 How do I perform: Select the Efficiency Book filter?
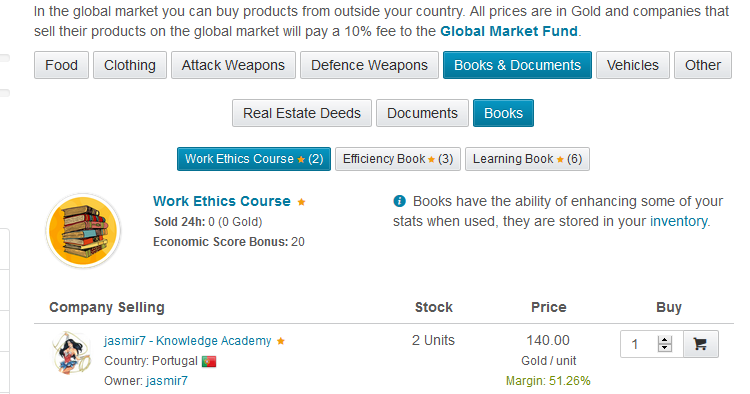click(x=398, y=159)
